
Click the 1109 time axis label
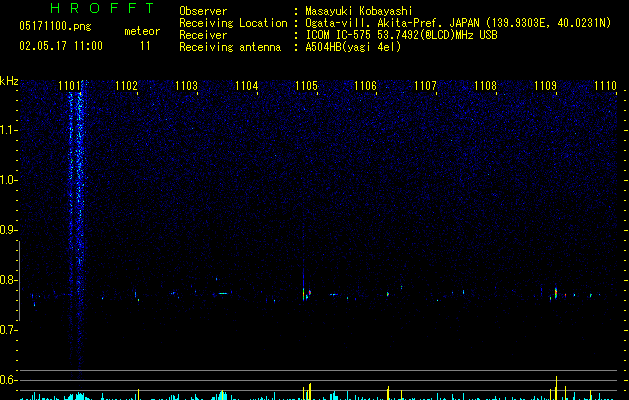pos(546,85)
